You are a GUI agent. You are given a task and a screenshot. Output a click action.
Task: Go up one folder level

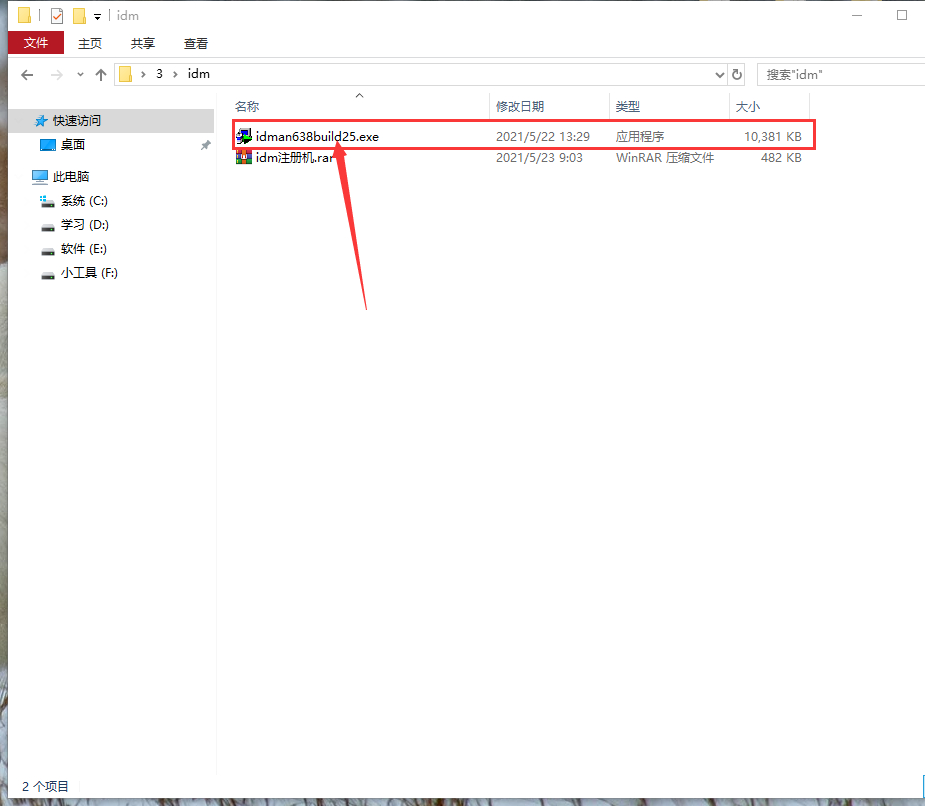[101, 75]
